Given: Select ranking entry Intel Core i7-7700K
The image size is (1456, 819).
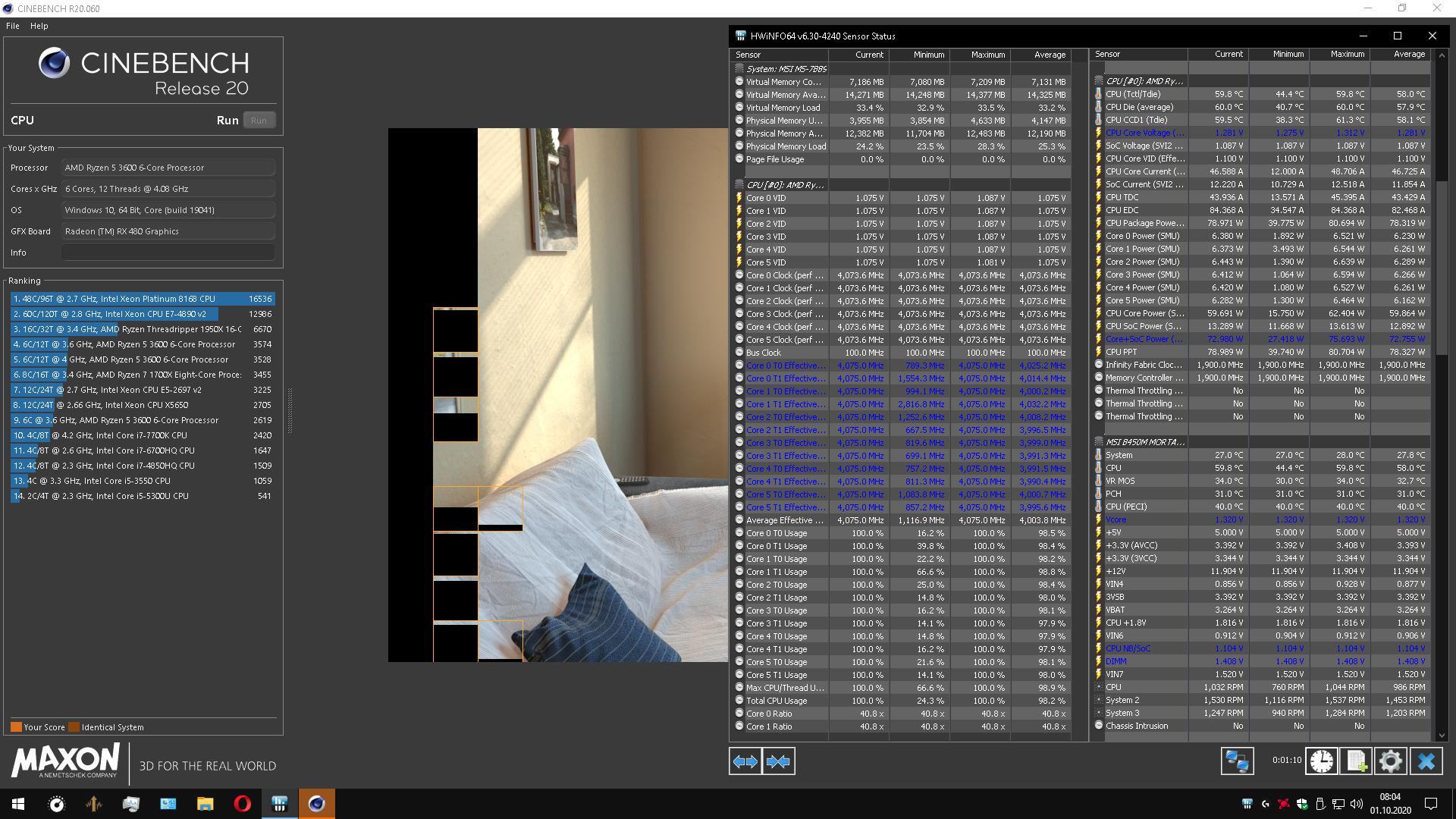Looking at the screenshot, I should point(143,435).
